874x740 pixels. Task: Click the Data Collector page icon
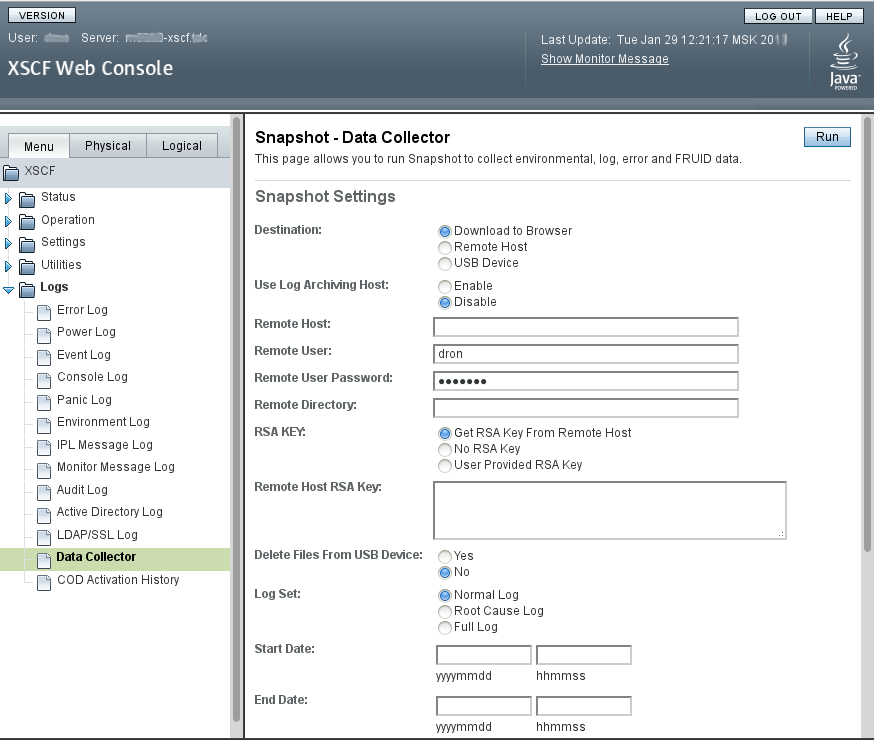(x=44, y=559)
